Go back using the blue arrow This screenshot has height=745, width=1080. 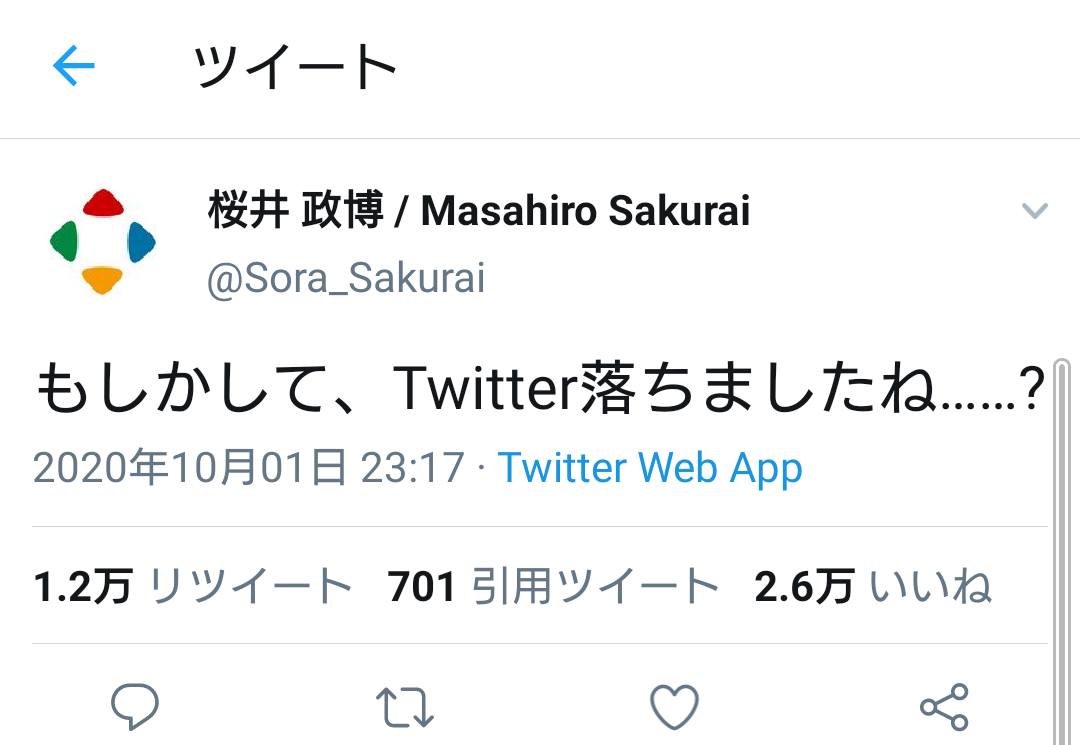coord(73,67)
